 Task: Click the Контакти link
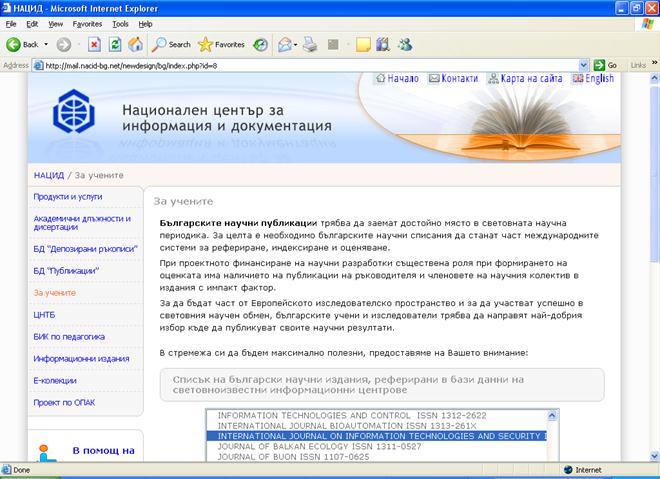tap(460, 78)
